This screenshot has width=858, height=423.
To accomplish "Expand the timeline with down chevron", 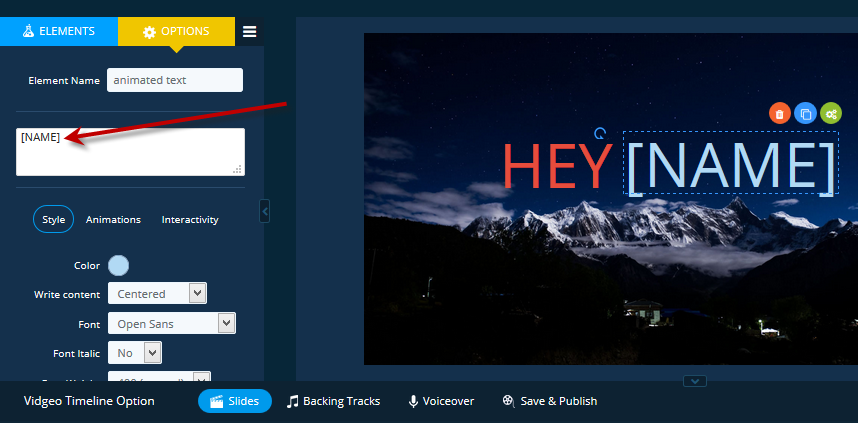I will [x=695, y=381].
